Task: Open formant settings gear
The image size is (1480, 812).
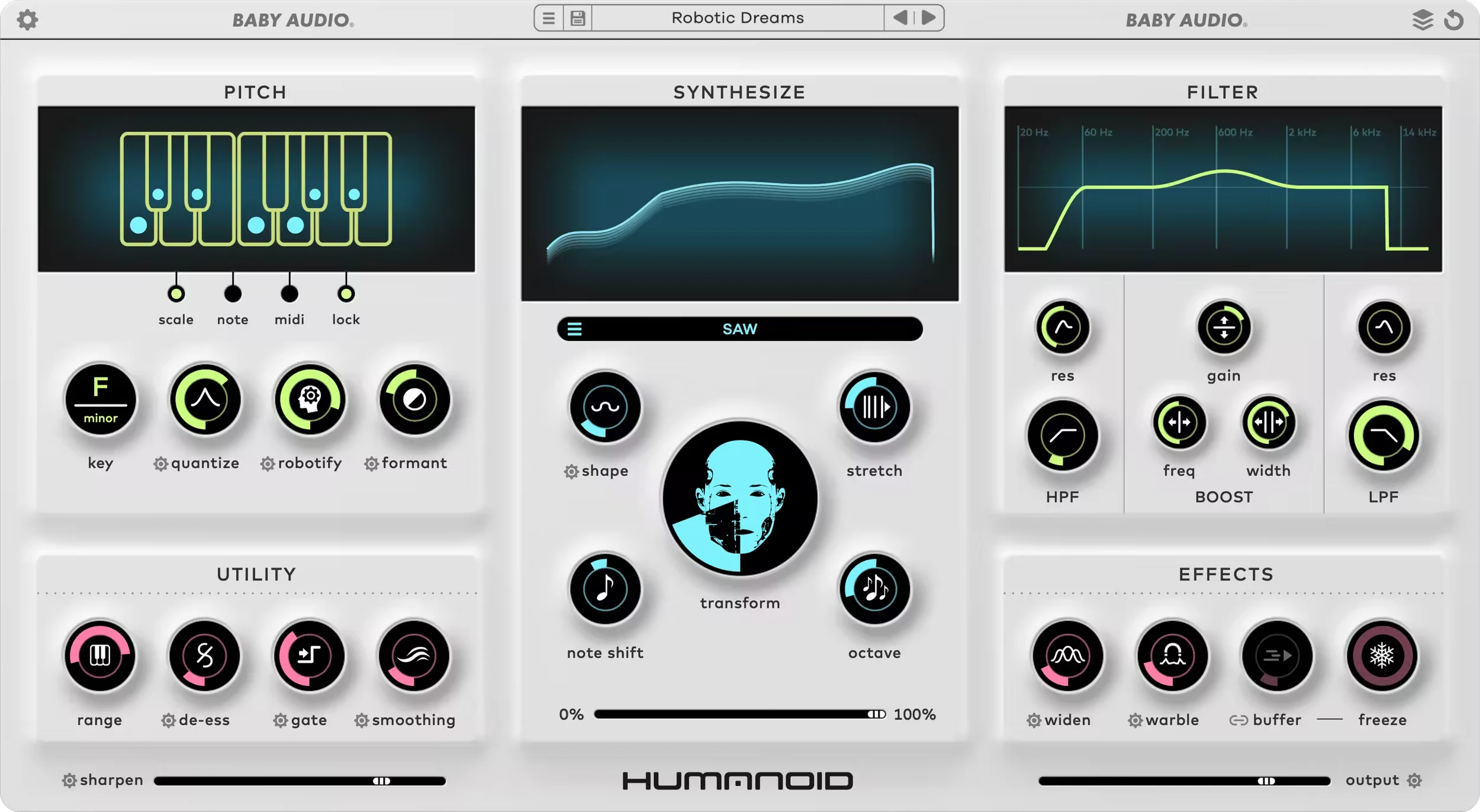Action: pyautogui.click(x=371, y=464)
